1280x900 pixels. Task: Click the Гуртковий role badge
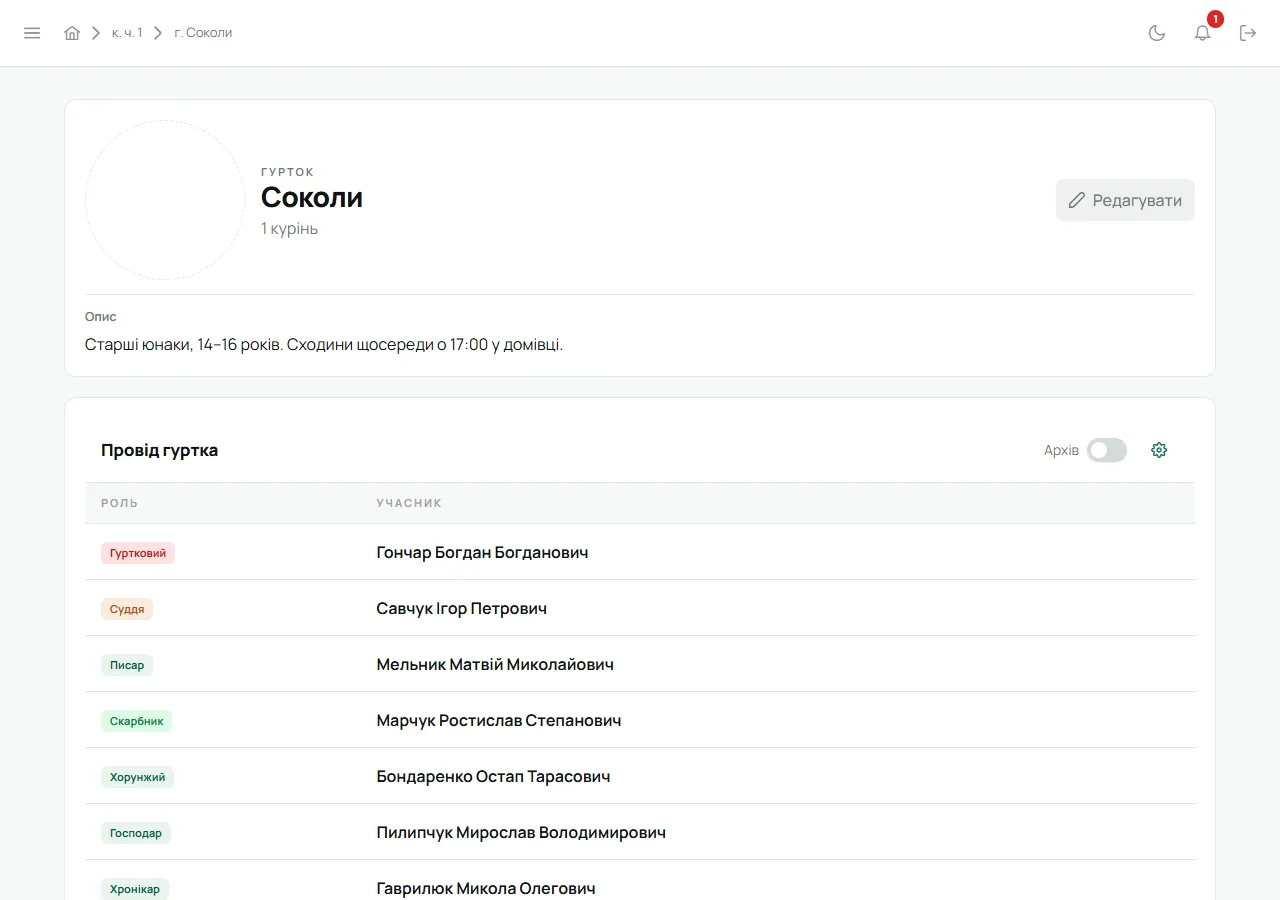point(138,553)
